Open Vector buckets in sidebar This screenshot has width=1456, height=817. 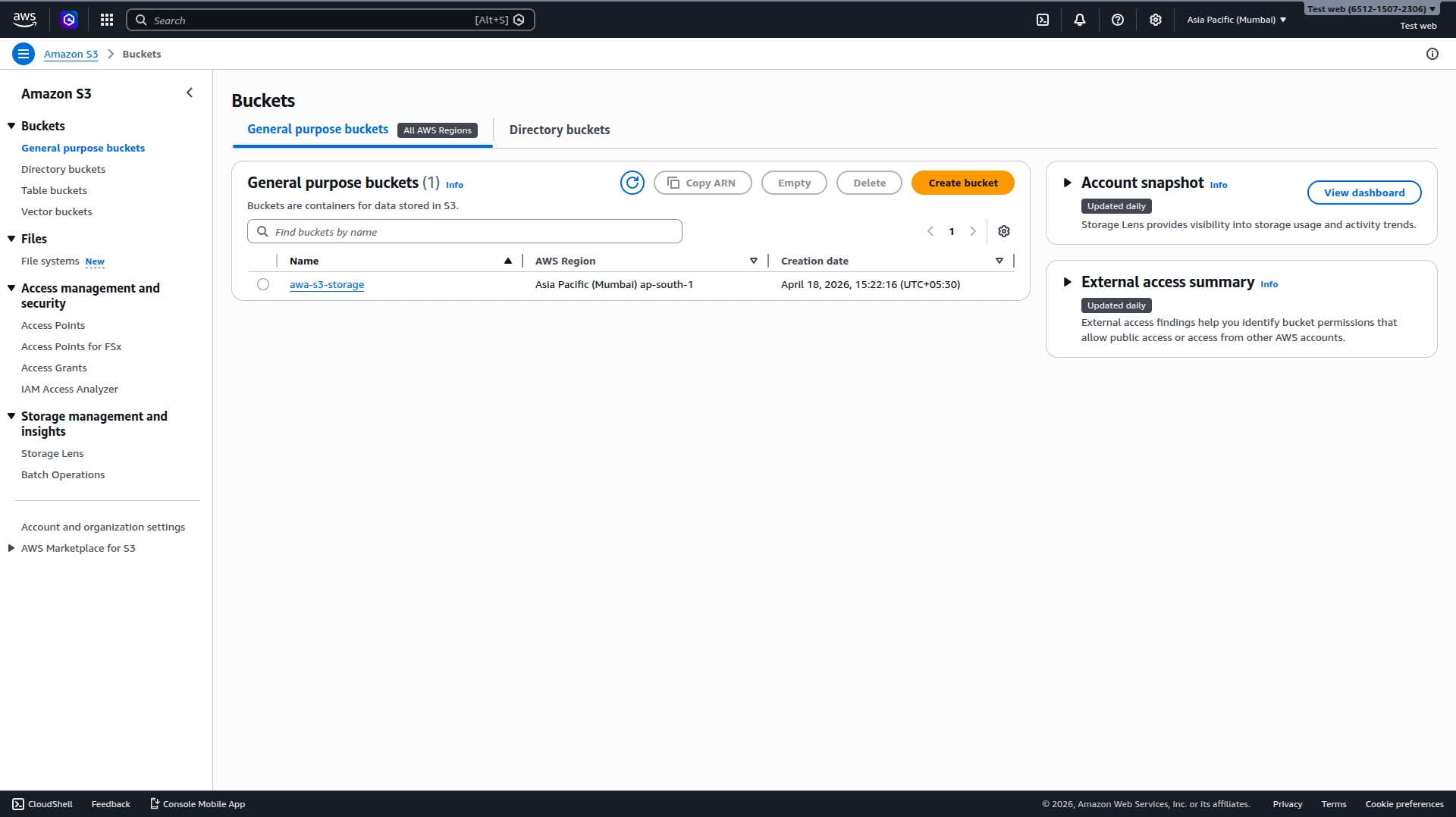(56, 211)
